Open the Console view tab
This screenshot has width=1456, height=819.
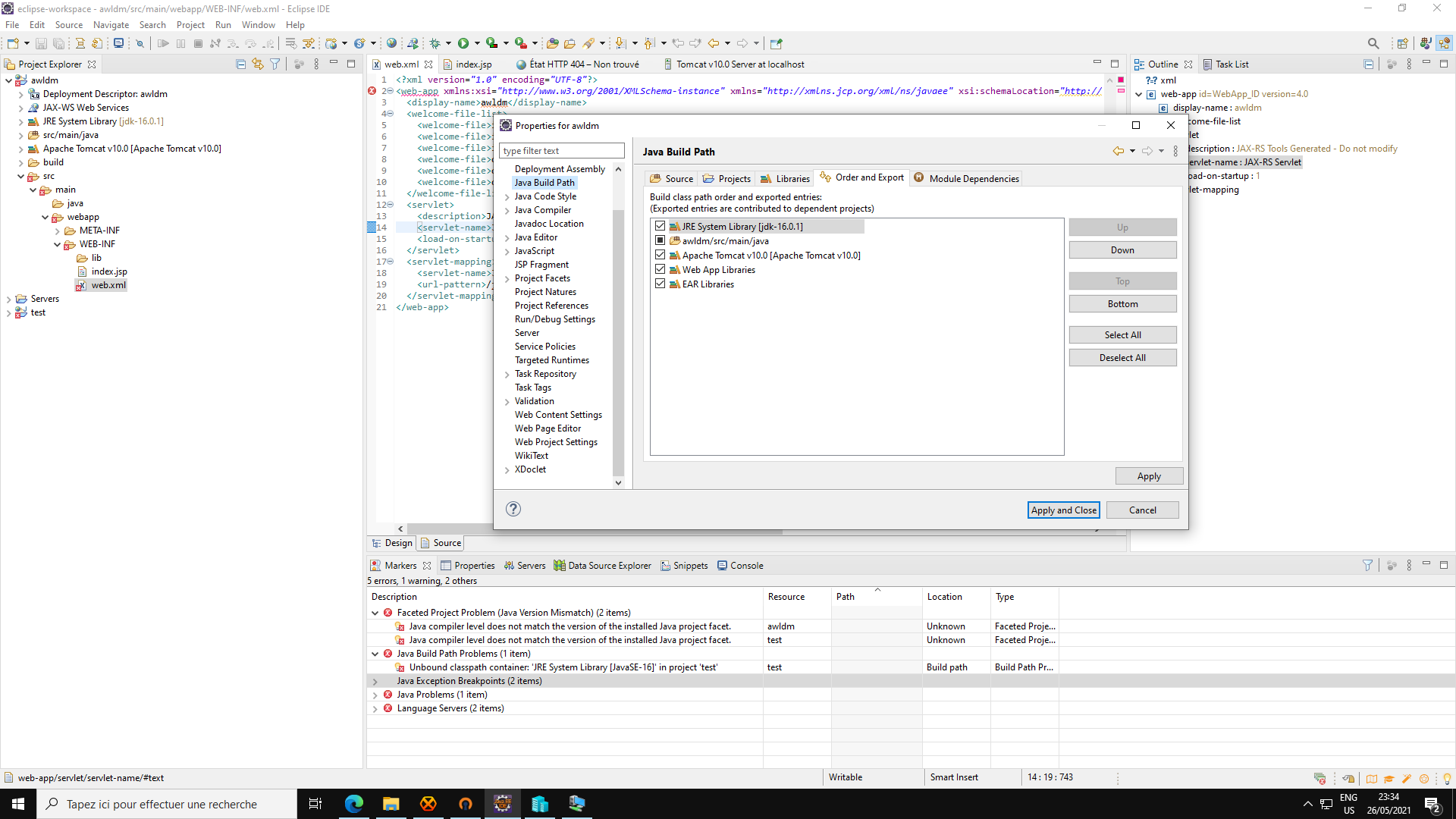tap(740, 566)
